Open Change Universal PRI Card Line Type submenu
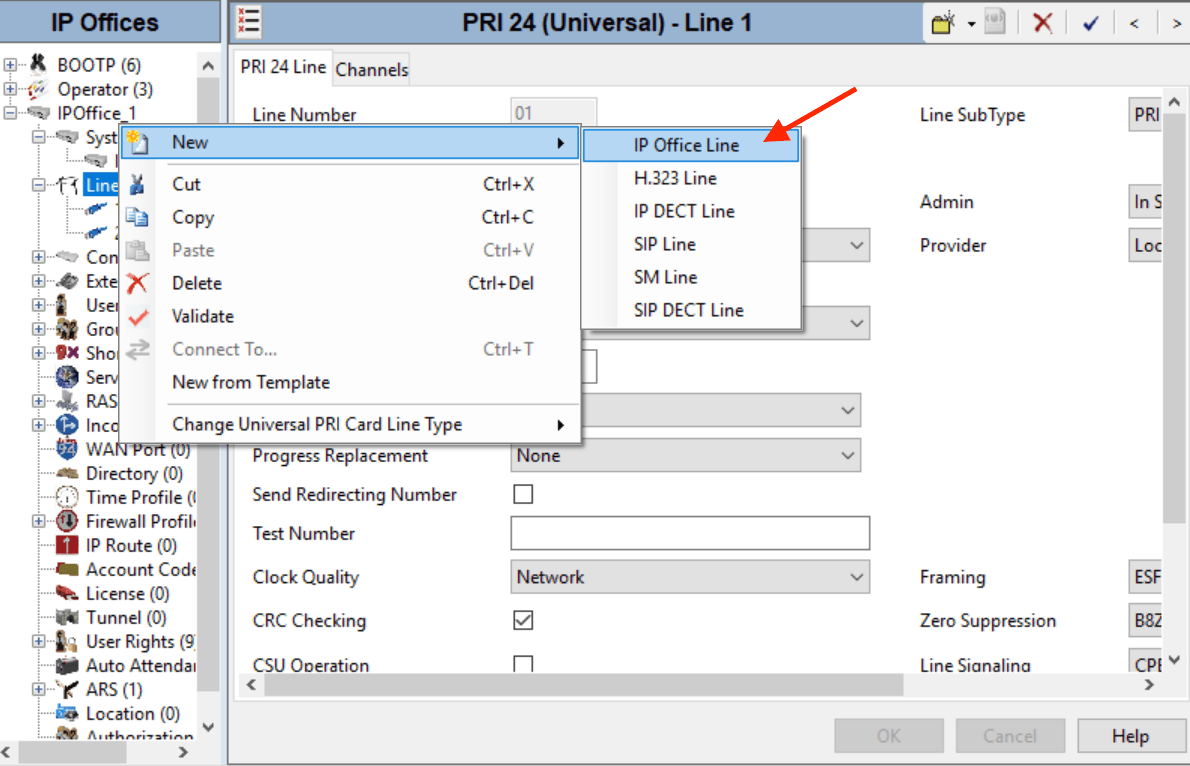Viewport: 1190px width, 766px height. [x=350, y=424]
